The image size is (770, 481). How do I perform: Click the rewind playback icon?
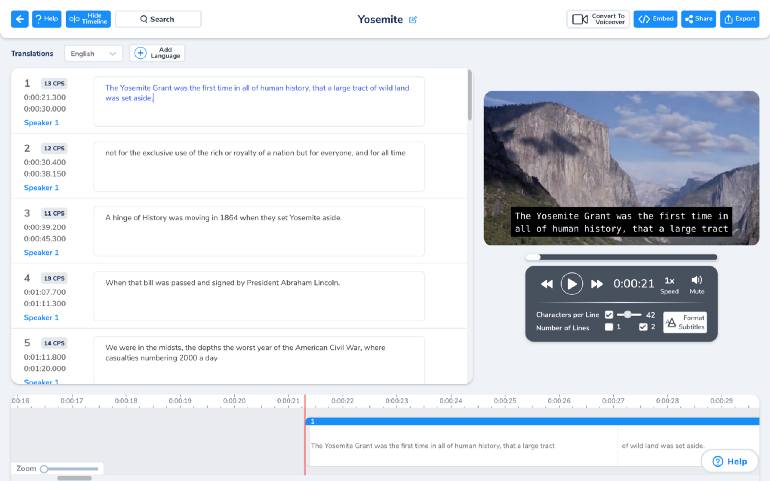coord(547,284)
